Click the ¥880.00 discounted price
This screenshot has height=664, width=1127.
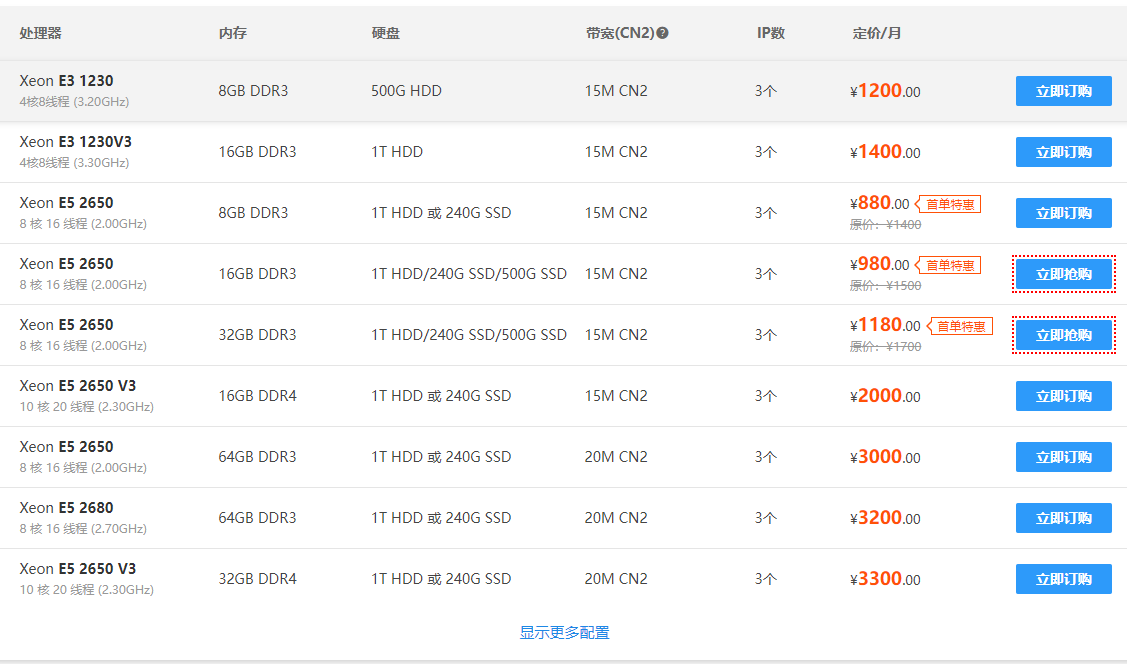pyautogui.click(x=879, y=203)
